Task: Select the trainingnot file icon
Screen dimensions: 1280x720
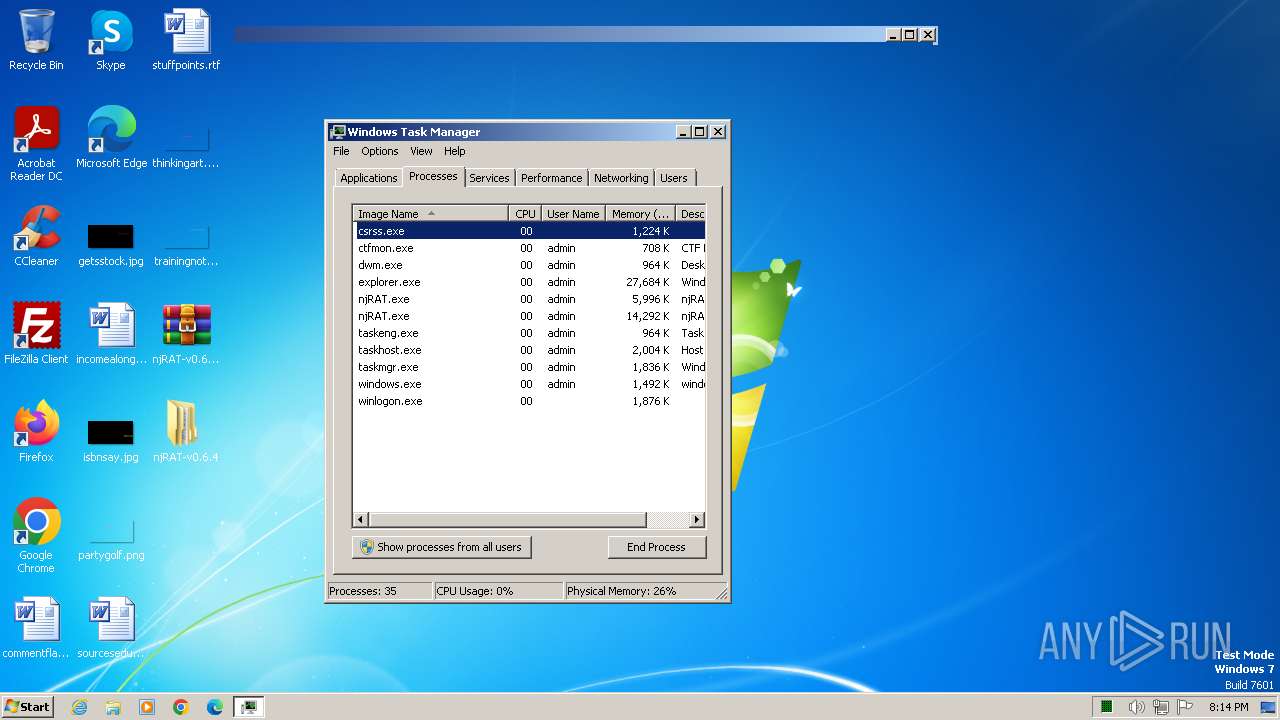Action: (x=186, y=244)
